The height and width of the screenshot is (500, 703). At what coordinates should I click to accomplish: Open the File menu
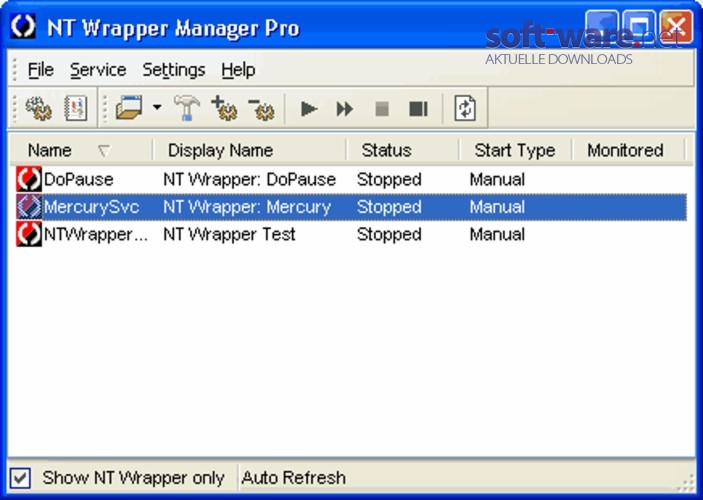point(41,70)
